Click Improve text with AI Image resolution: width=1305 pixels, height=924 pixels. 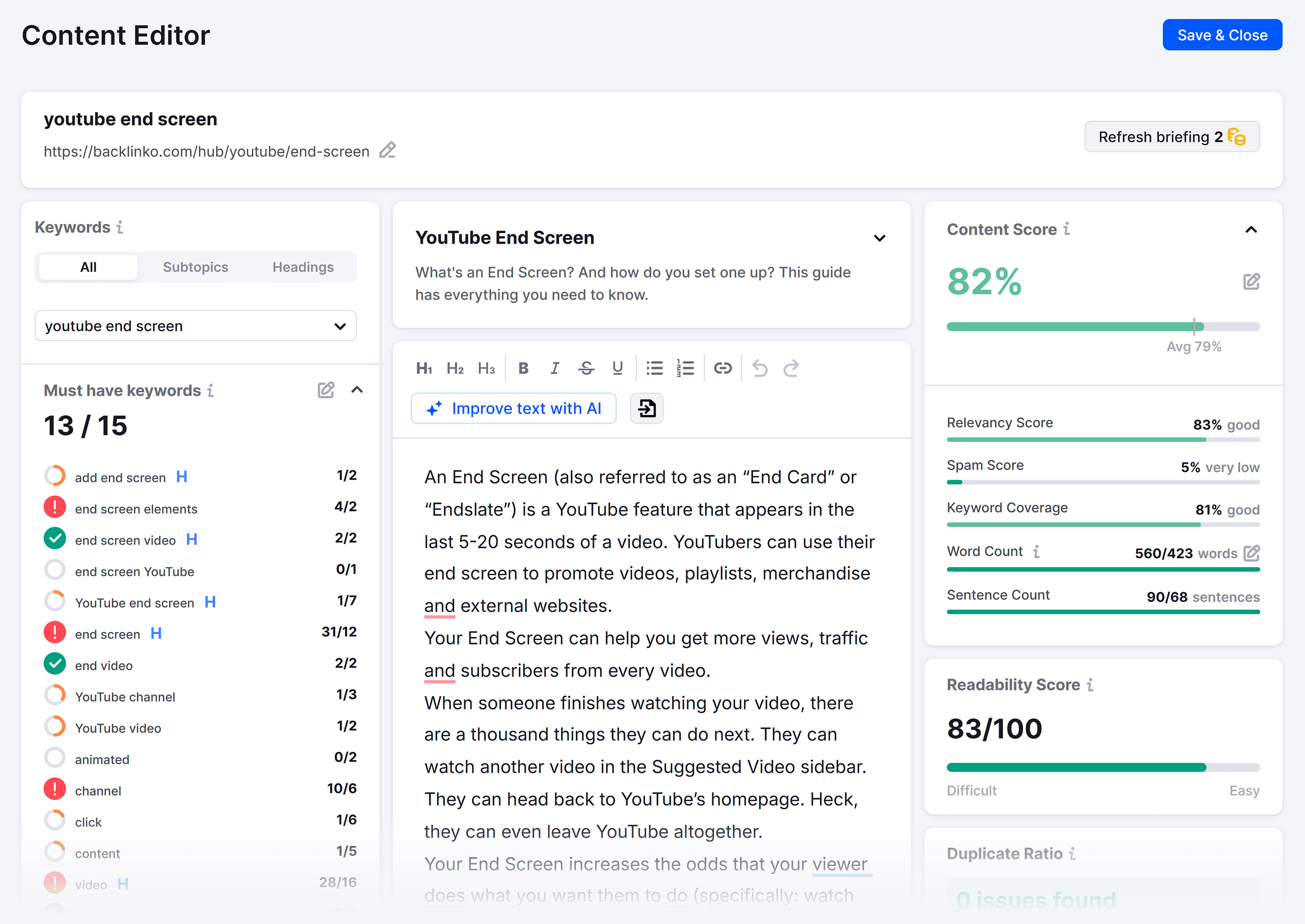click(514, 409)
